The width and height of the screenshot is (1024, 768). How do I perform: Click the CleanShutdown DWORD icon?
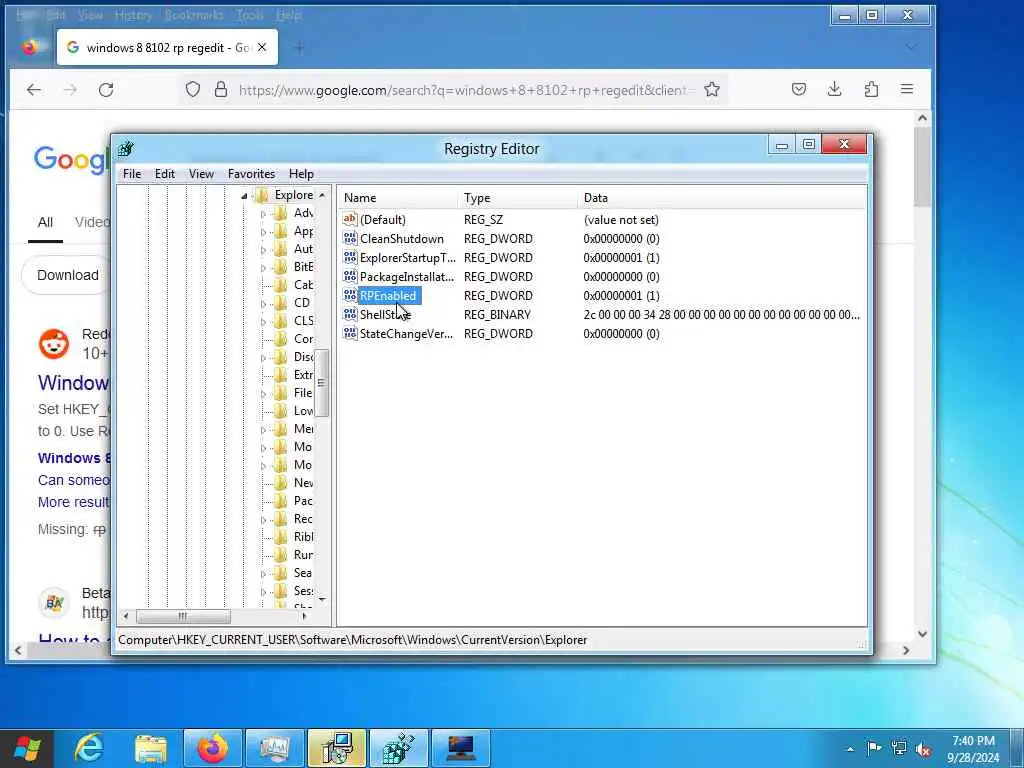[350, 238]
